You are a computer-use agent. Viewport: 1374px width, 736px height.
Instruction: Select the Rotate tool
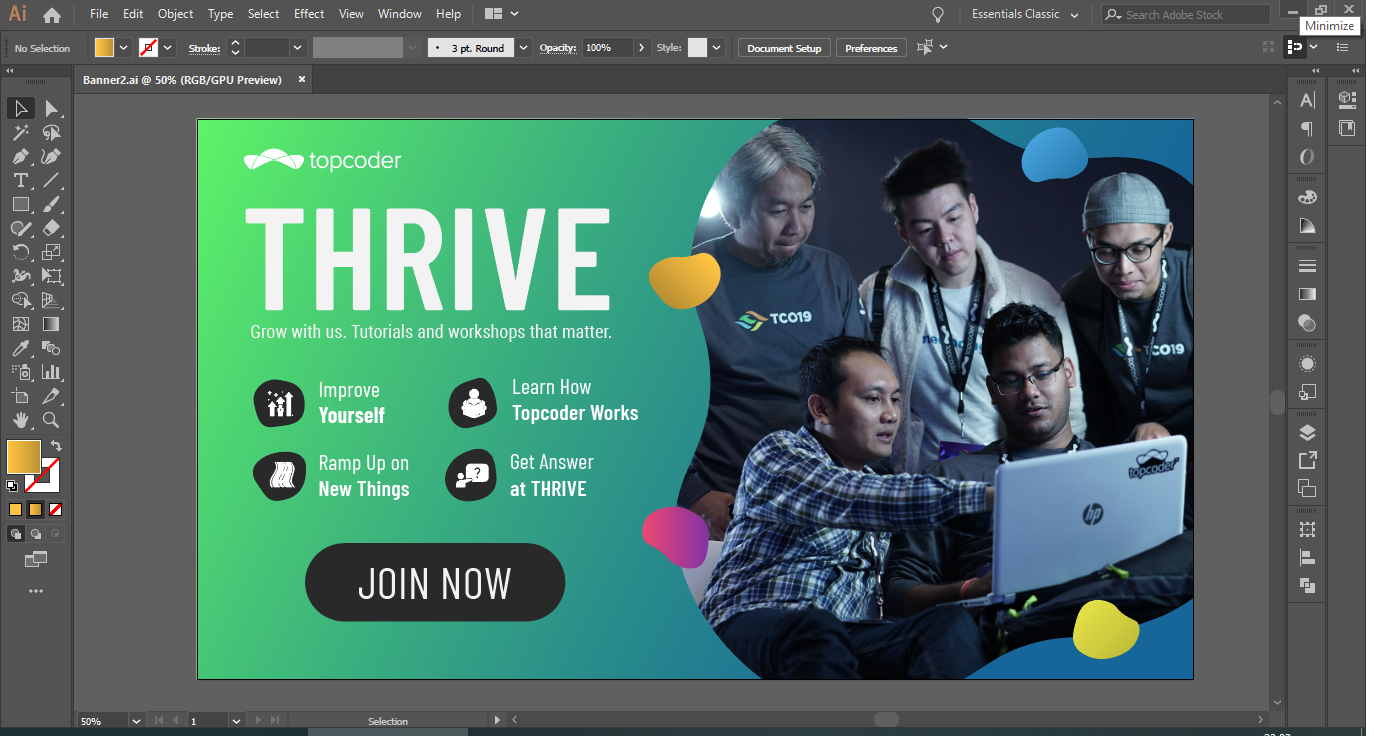(x=21, y=252)
